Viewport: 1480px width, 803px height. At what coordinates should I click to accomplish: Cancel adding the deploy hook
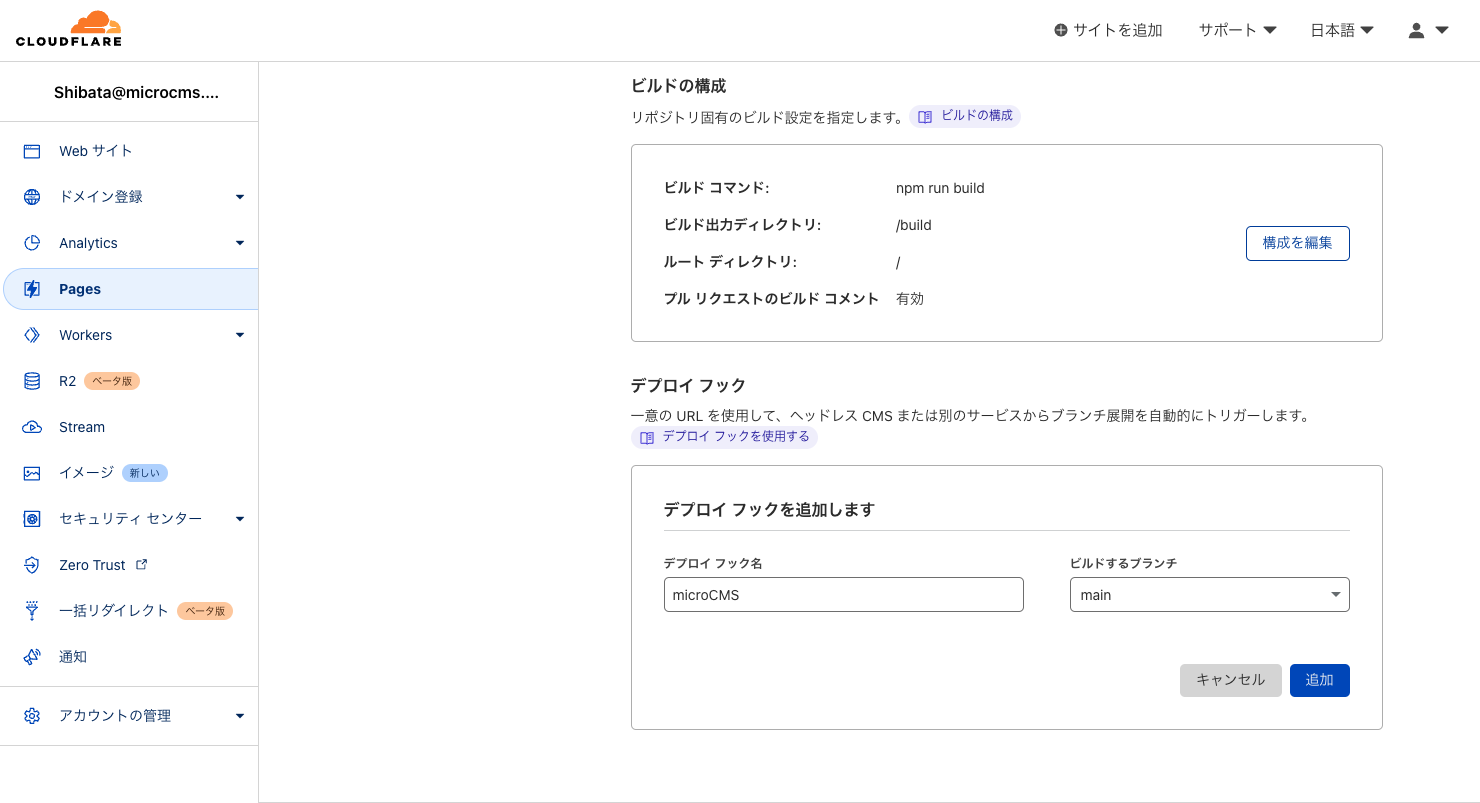[1230, 680]
